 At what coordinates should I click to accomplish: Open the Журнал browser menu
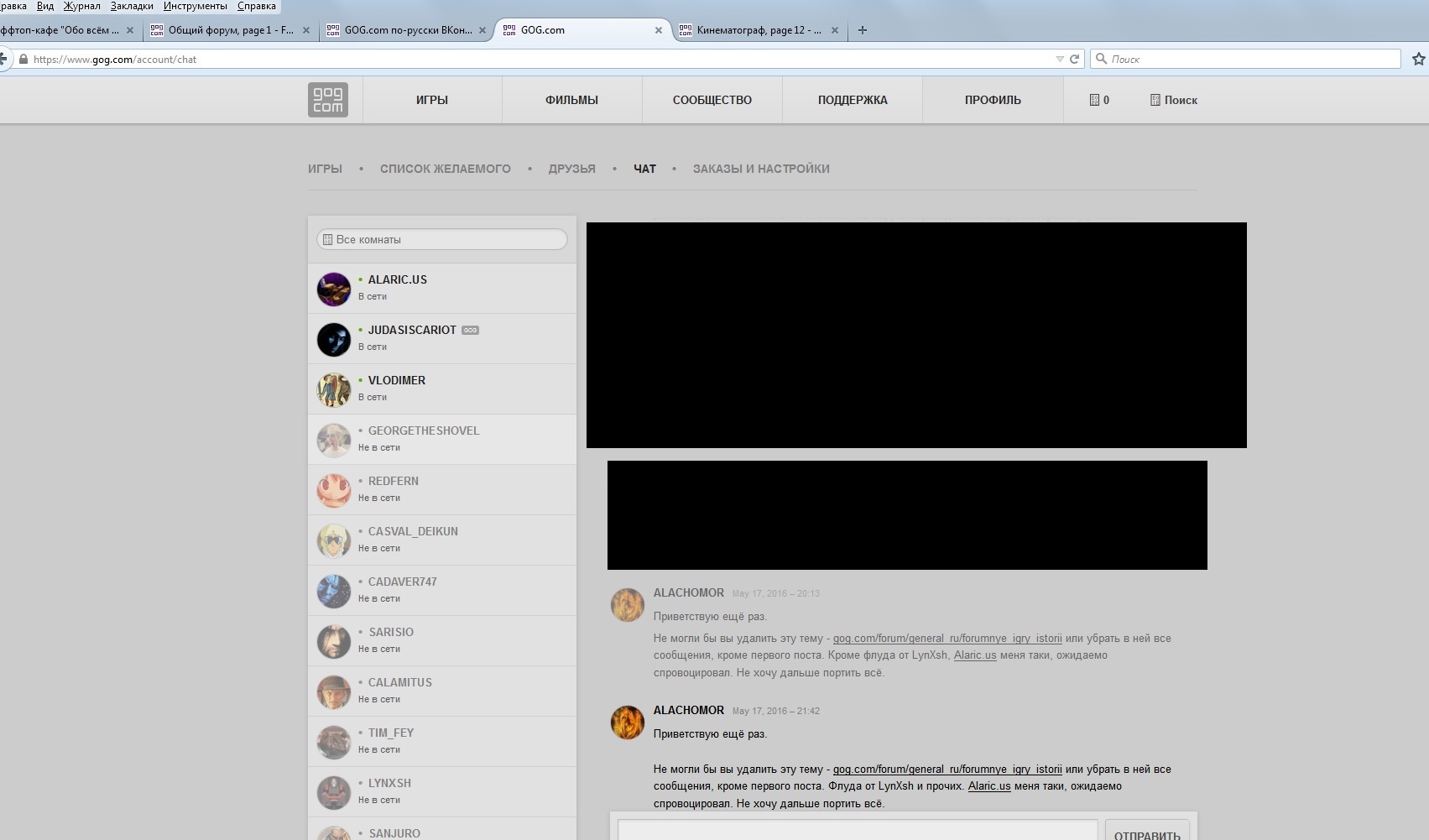click(81, 6)
